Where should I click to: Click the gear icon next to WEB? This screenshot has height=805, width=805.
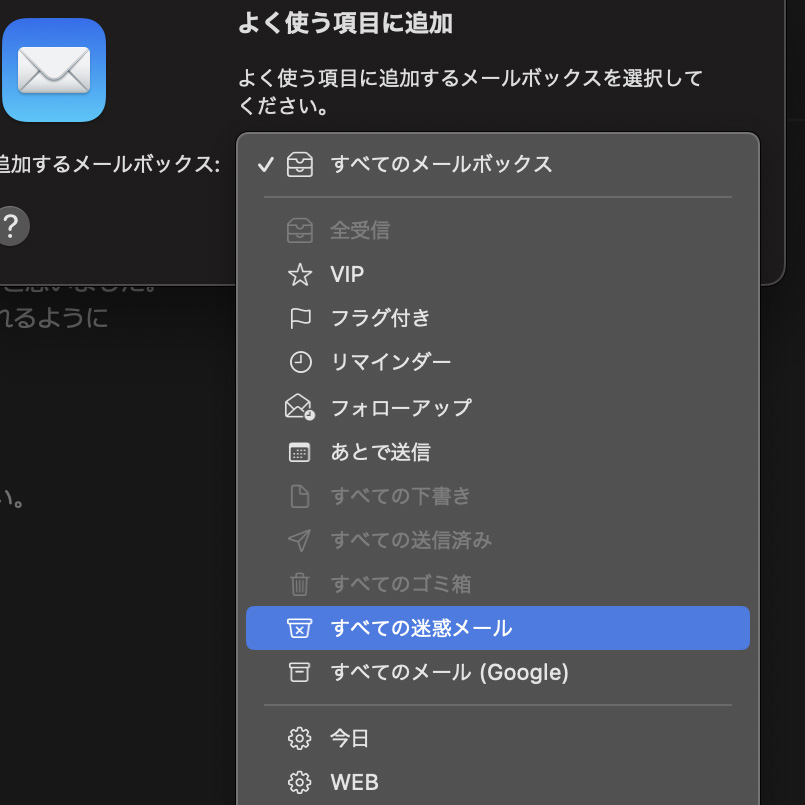tap(299, 782)
